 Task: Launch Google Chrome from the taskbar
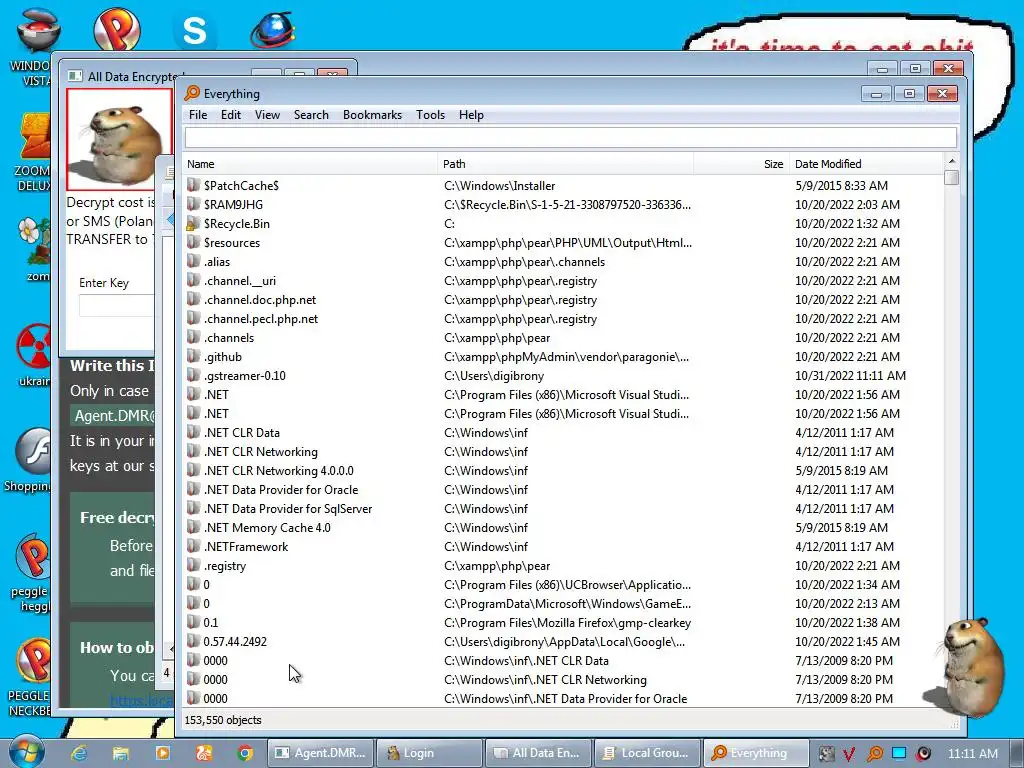(x=245, y=753)
